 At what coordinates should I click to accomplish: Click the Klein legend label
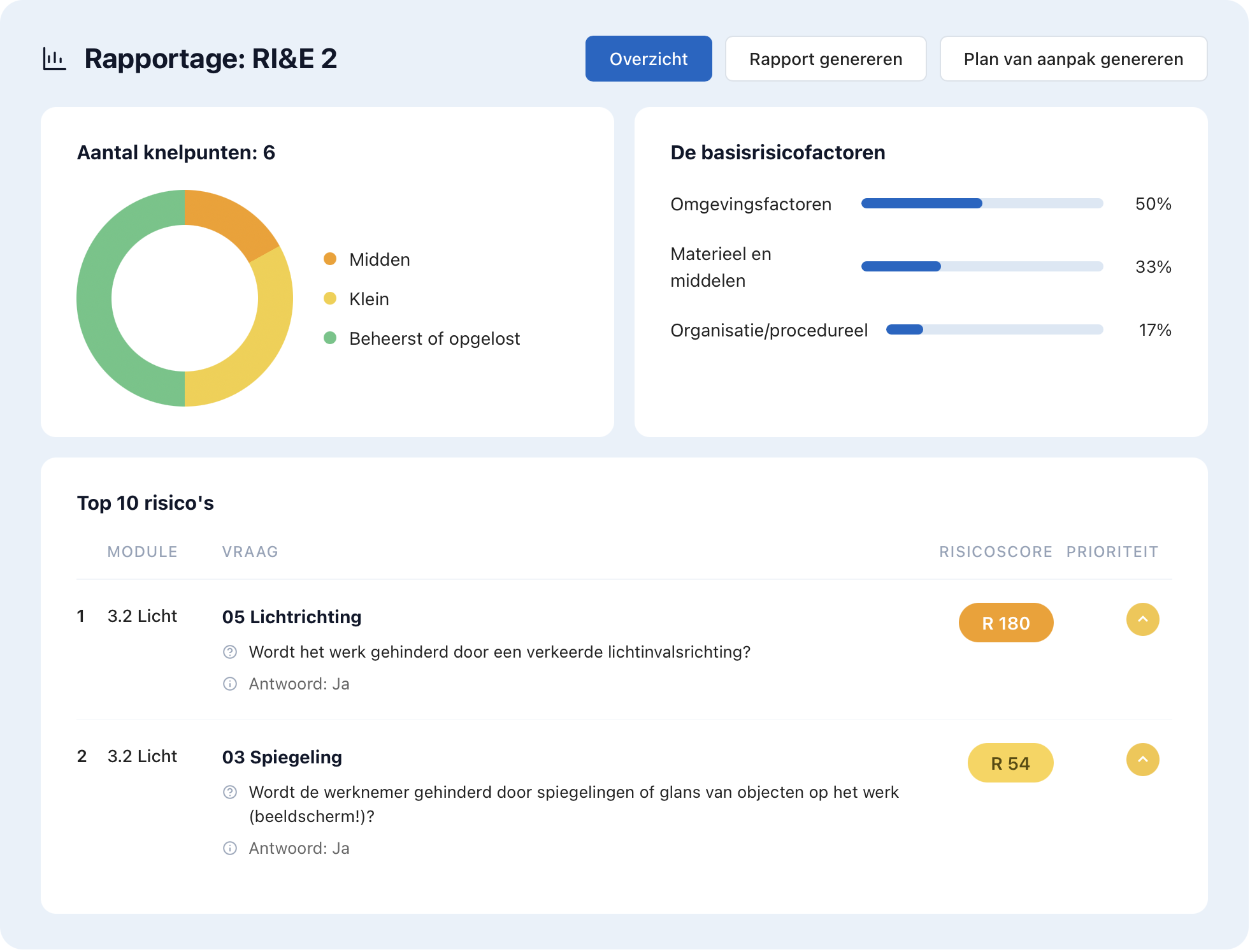tap(369, 299)
